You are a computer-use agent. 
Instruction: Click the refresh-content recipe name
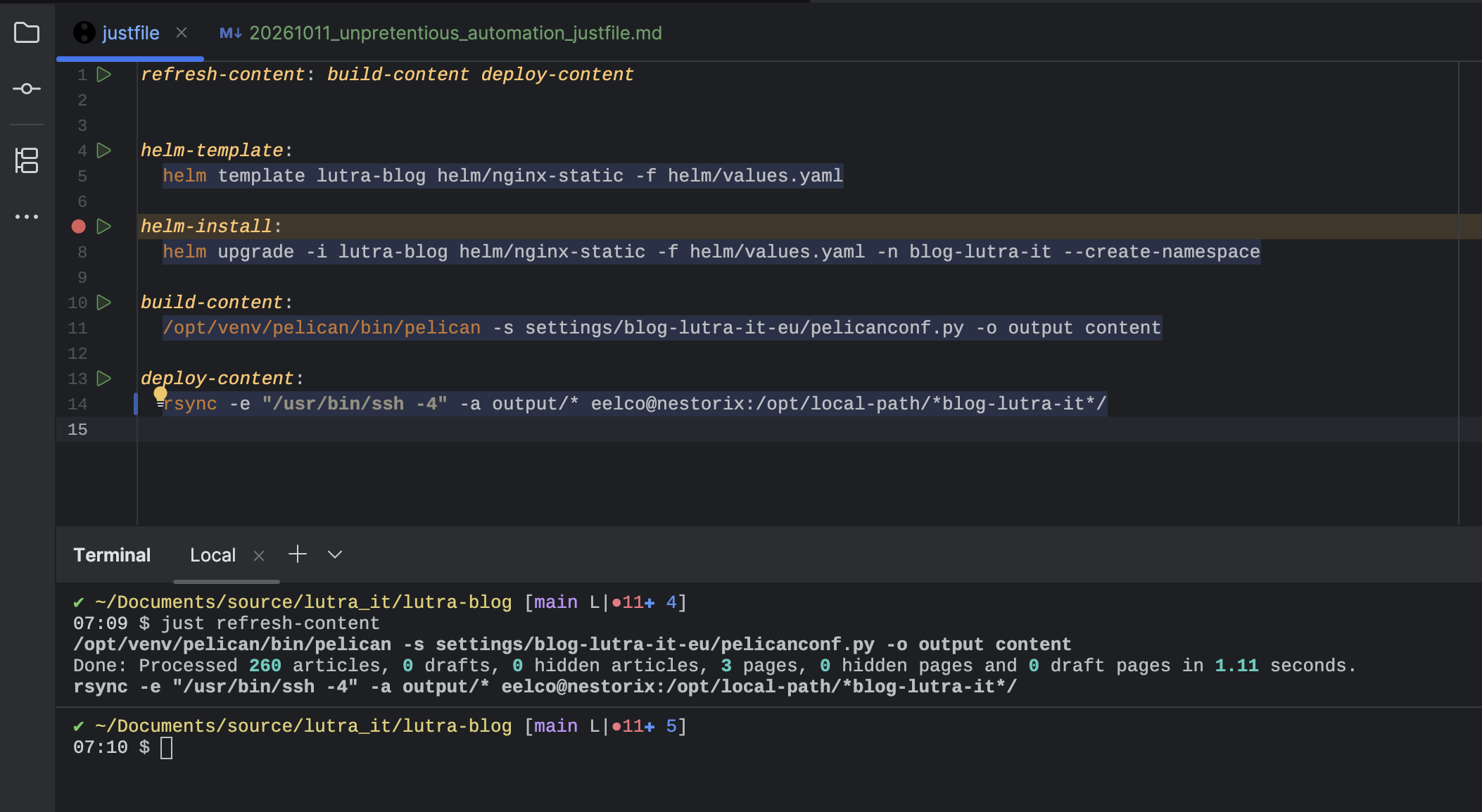tap(223, 75)
